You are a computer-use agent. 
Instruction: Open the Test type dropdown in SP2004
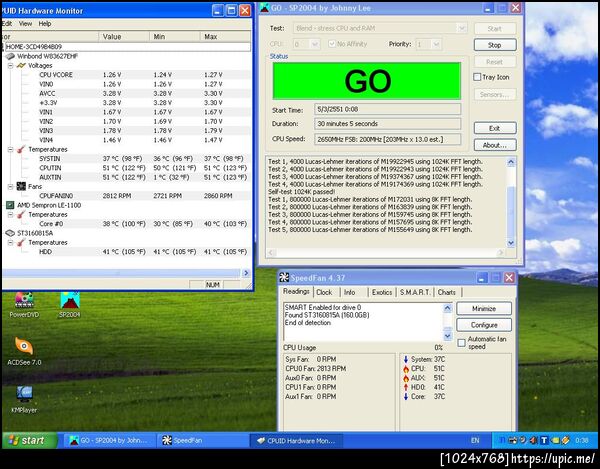(462, 28)
